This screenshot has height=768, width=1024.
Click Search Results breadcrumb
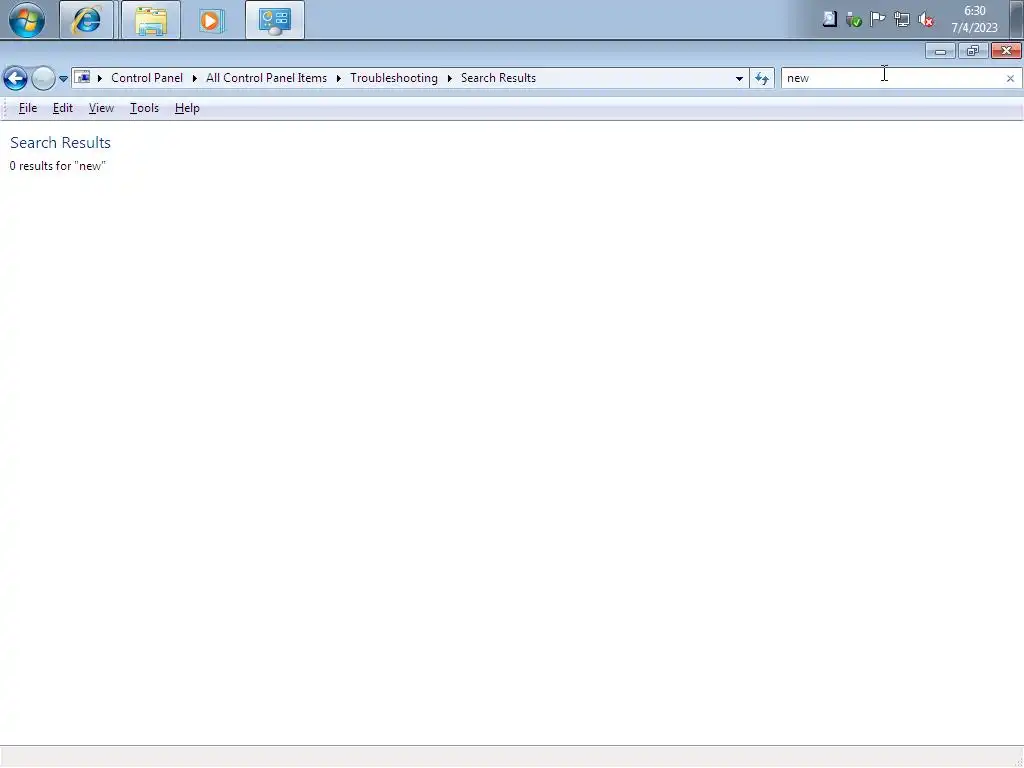(498, 78)
